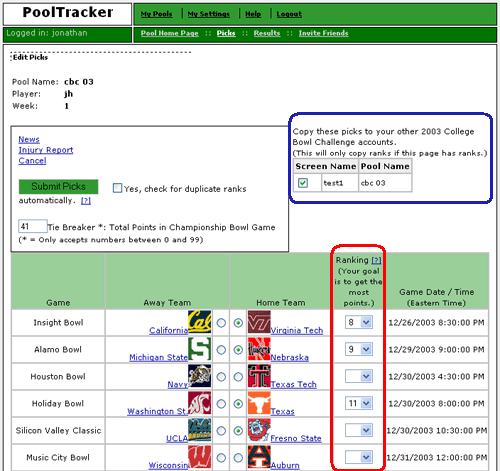Open the Auburn team link
The height and width of the screenshot is (471, 500).
click(x=285, y=465)
